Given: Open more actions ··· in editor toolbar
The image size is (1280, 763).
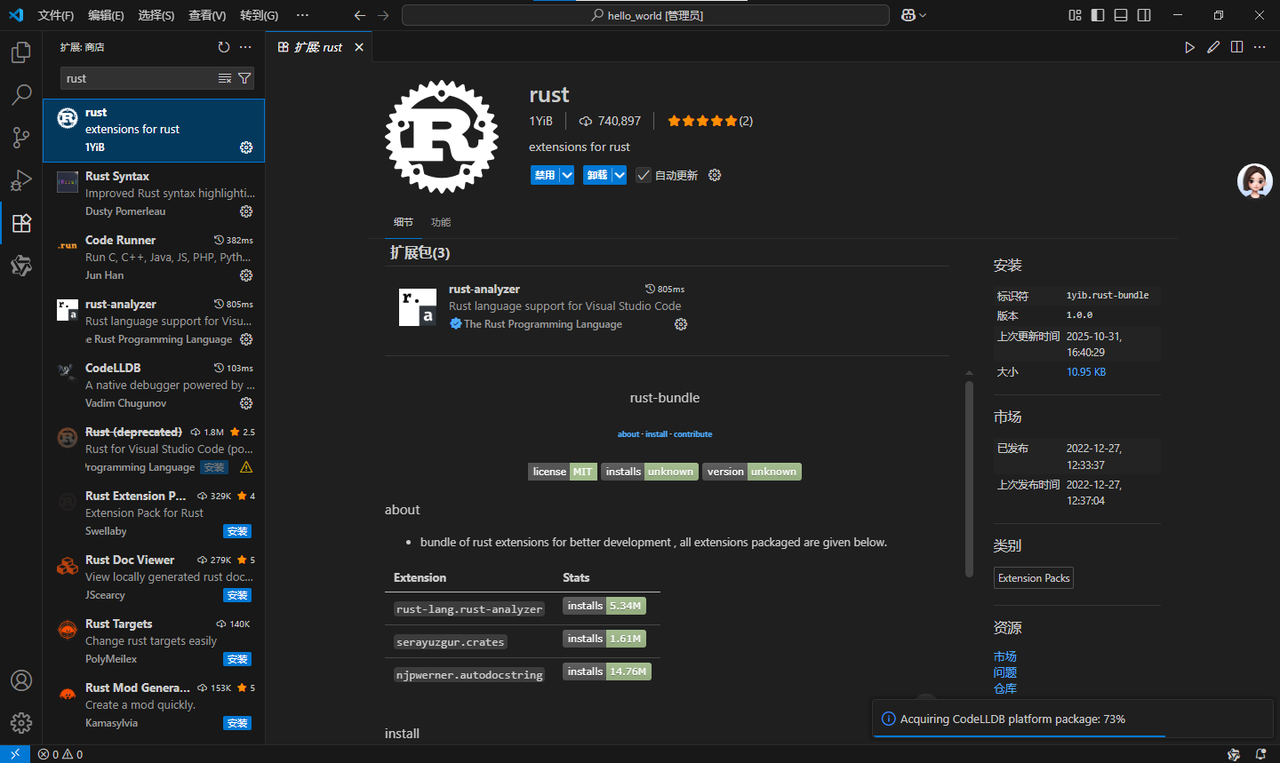Looking at the screenshot, I should [1260, 47].
